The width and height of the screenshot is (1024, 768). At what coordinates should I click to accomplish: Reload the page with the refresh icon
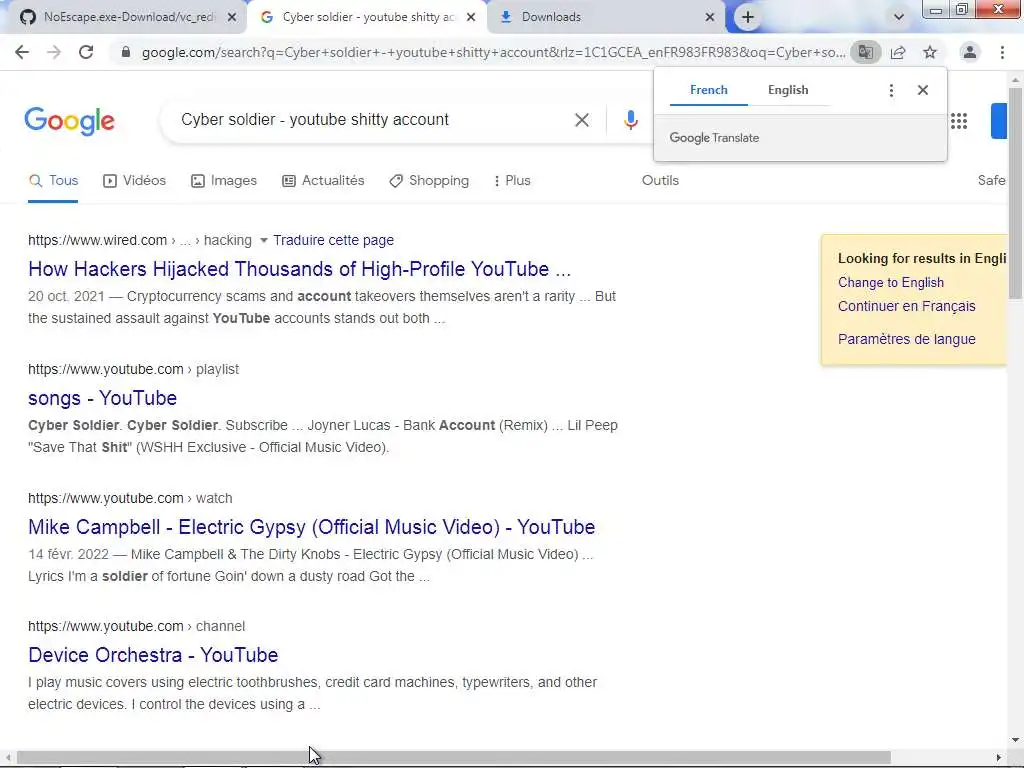[x=86, y=52]
